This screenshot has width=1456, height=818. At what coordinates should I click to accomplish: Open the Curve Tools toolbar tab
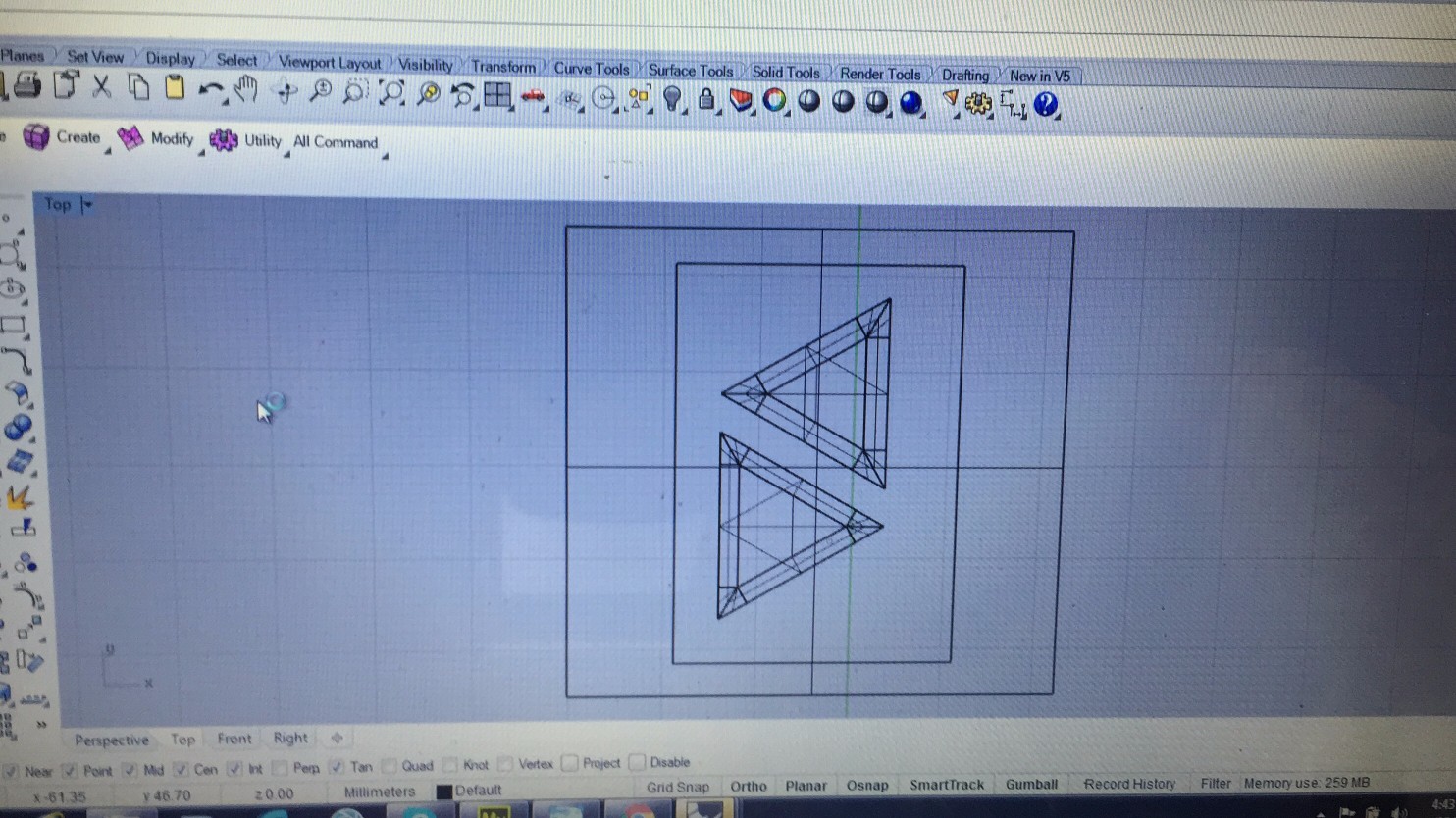tap(592, 69)
